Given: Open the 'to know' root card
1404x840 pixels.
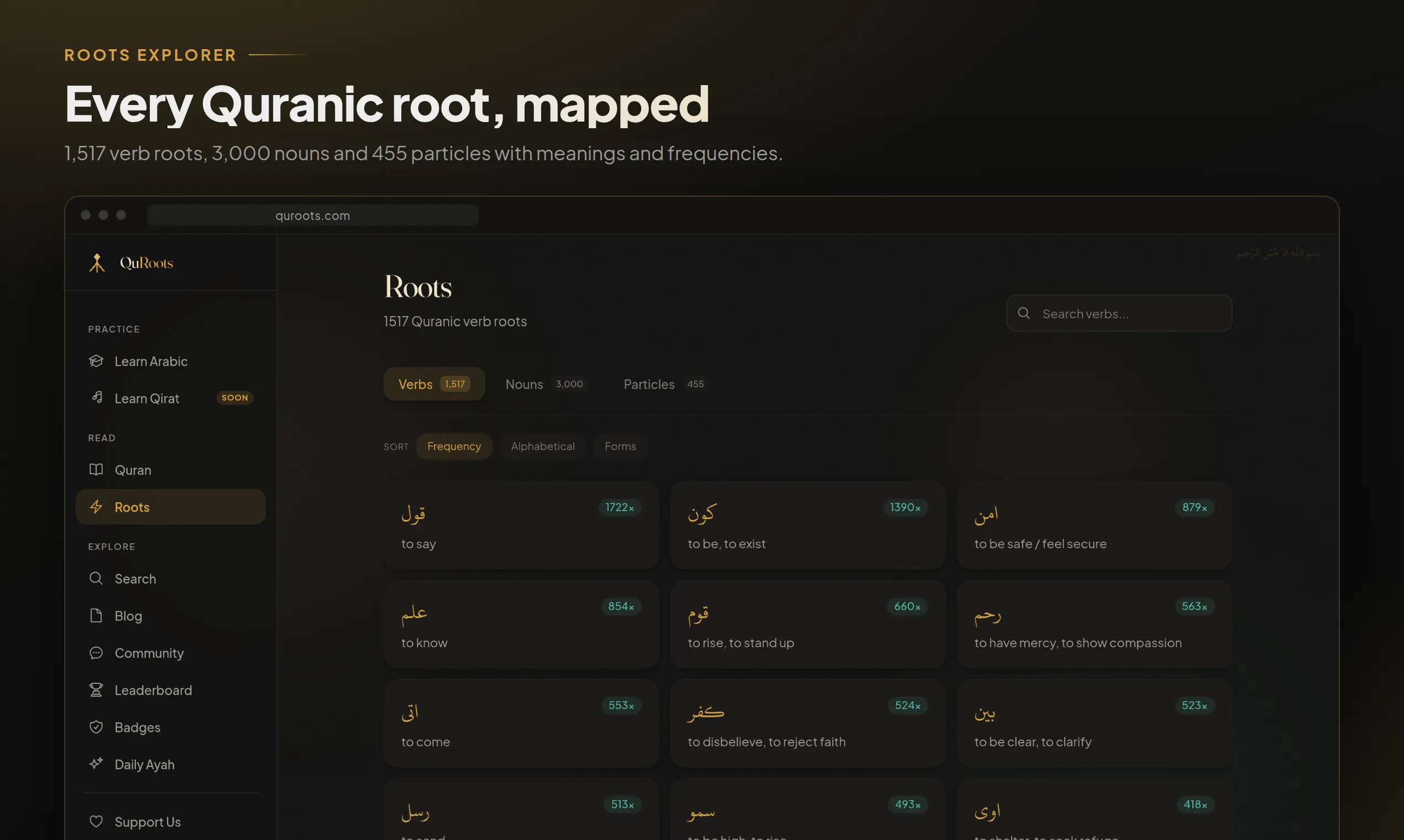Looking at the screenshot, I should coord(521,624).
